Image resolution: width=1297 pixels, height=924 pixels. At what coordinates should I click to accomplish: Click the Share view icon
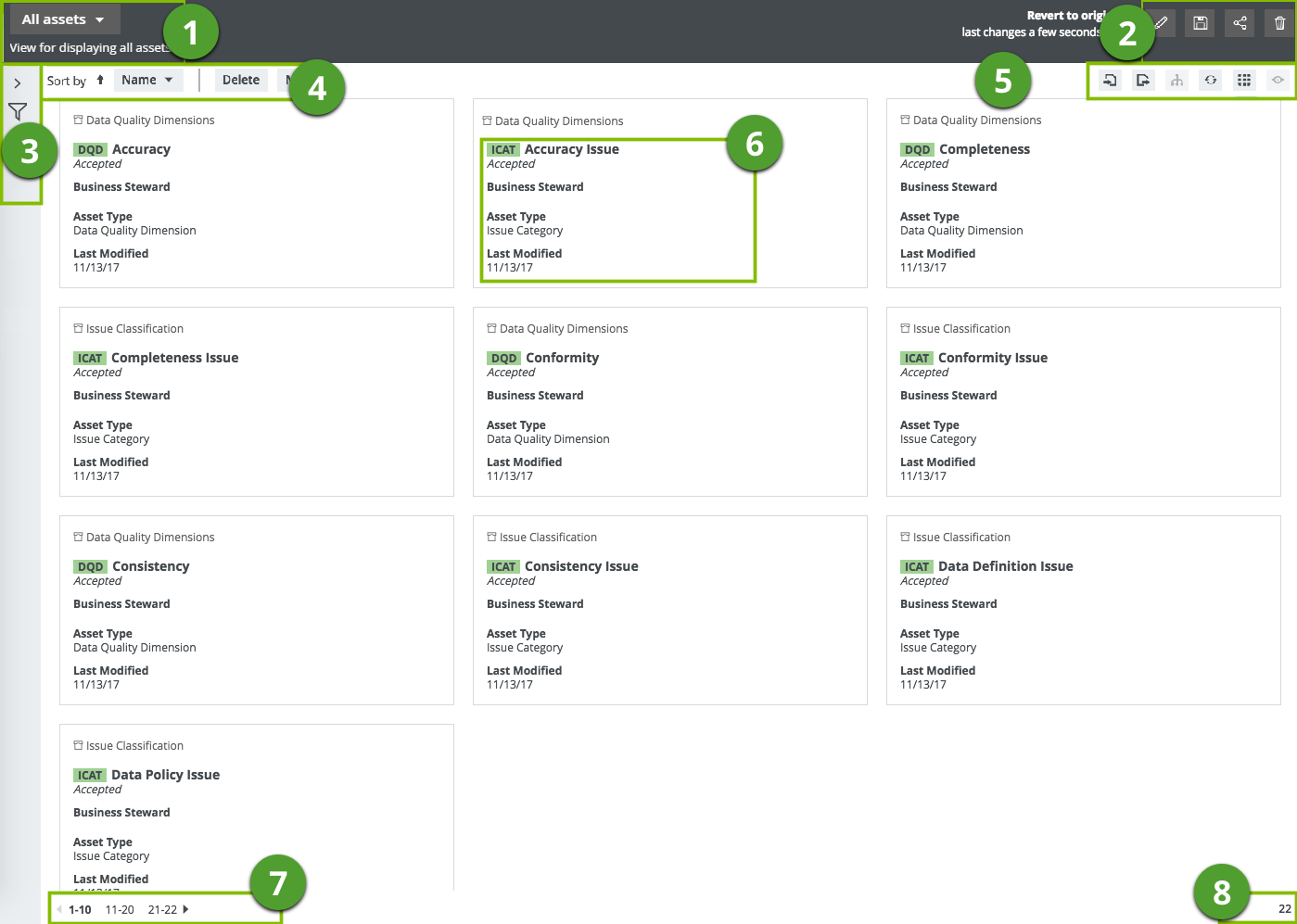click(x=1240, y=23)
